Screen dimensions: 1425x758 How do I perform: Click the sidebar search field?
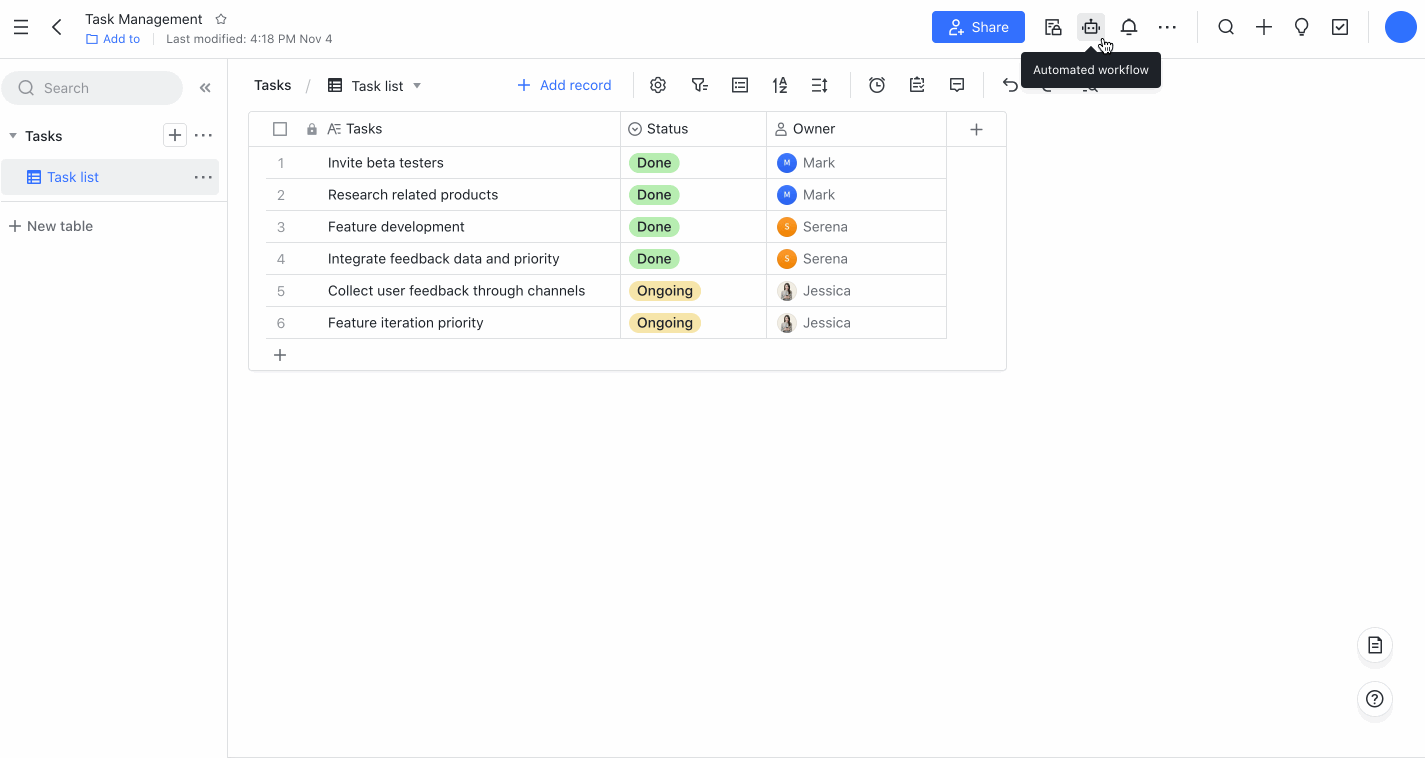pos(92,88)
